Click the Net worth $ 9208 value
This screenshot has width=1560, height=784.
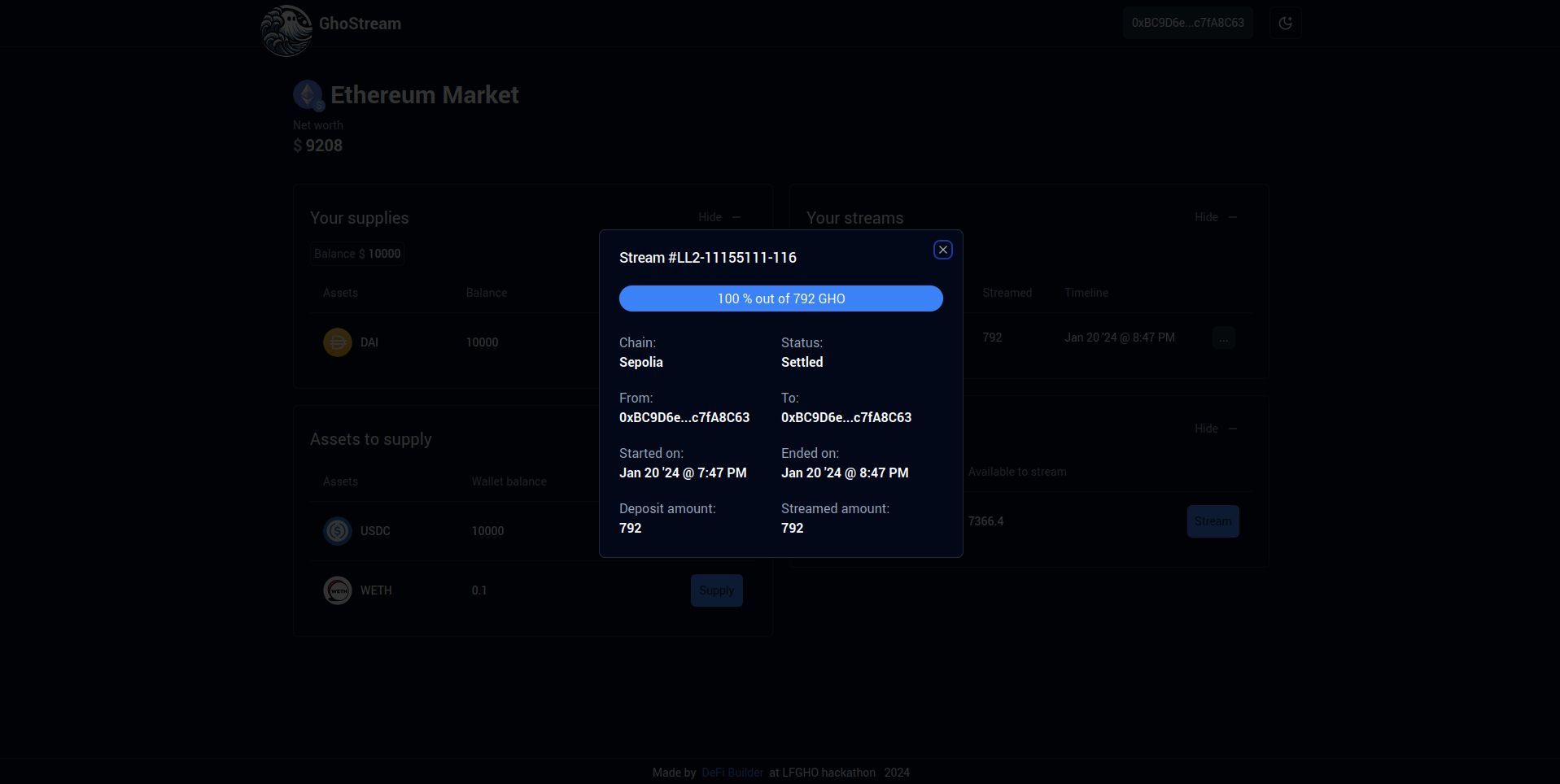tap(317, 146)
